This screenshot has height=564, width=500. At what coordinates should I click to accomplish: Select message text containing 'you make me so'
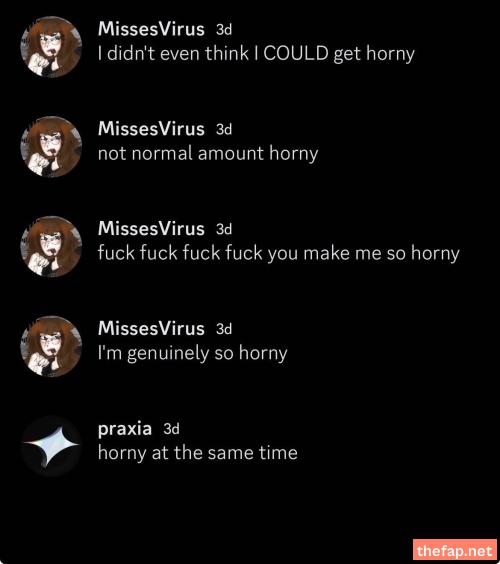[x=279, y=254]
